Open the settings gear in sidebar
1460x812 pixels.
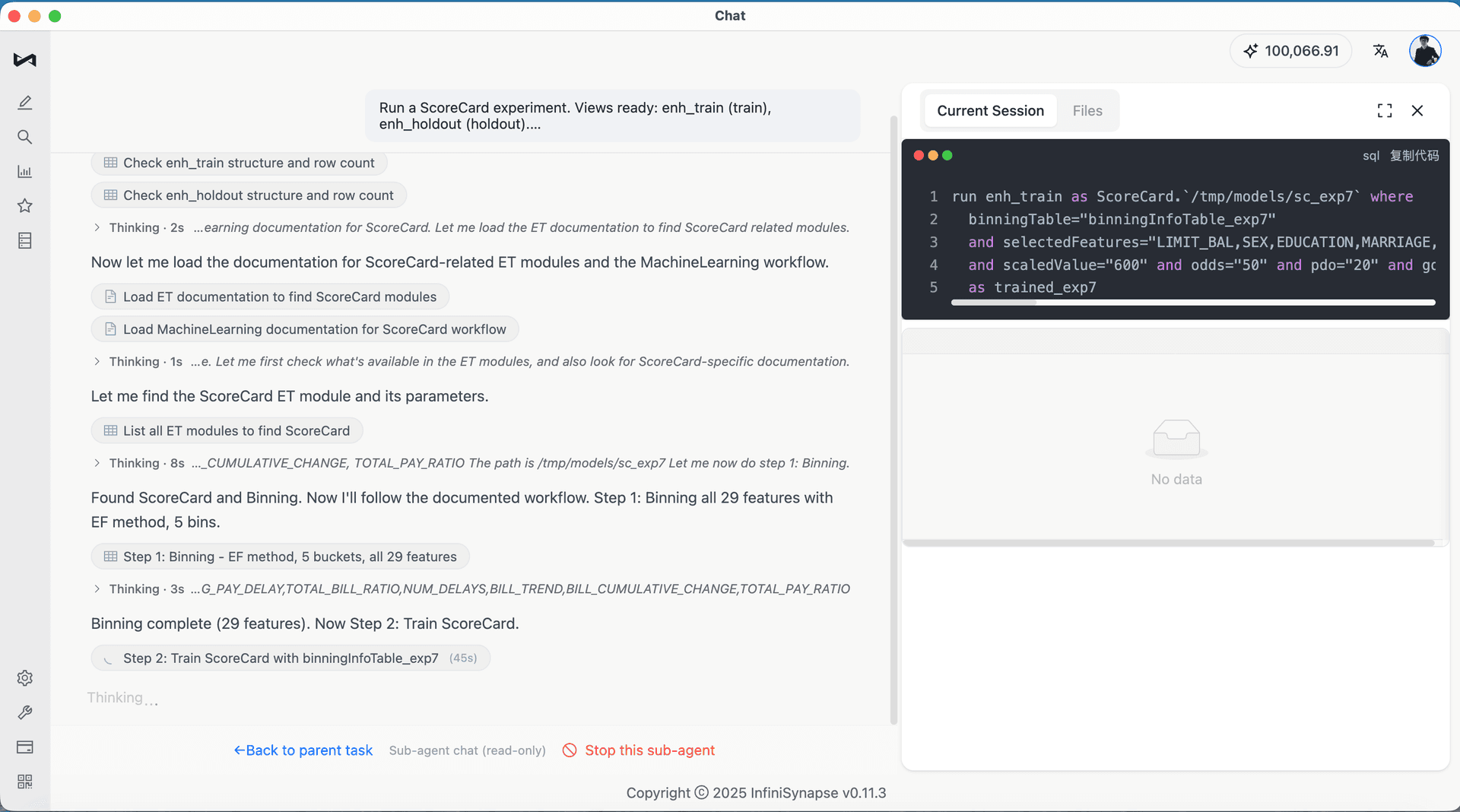tap(25, 678)
